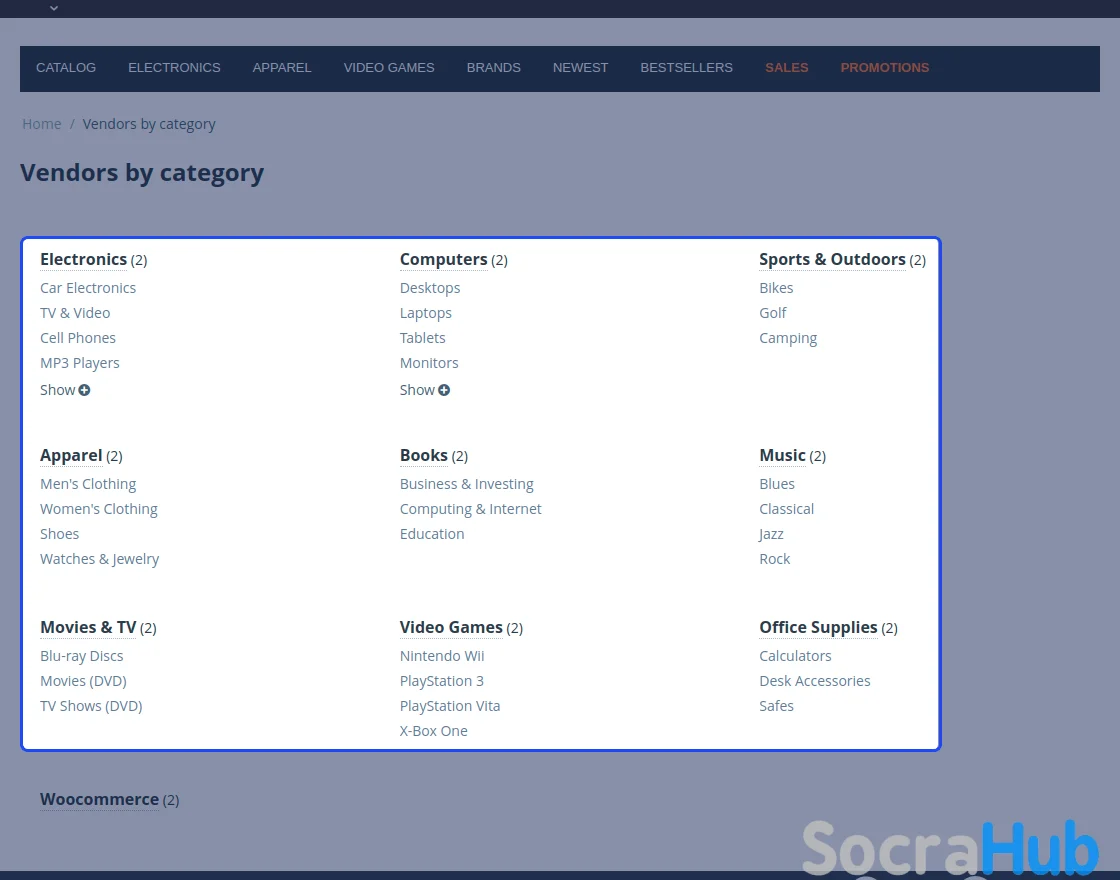The height and width of the screenshot is (880, 1120).
Task: Open Desk Accessories link
Action: 814,681
